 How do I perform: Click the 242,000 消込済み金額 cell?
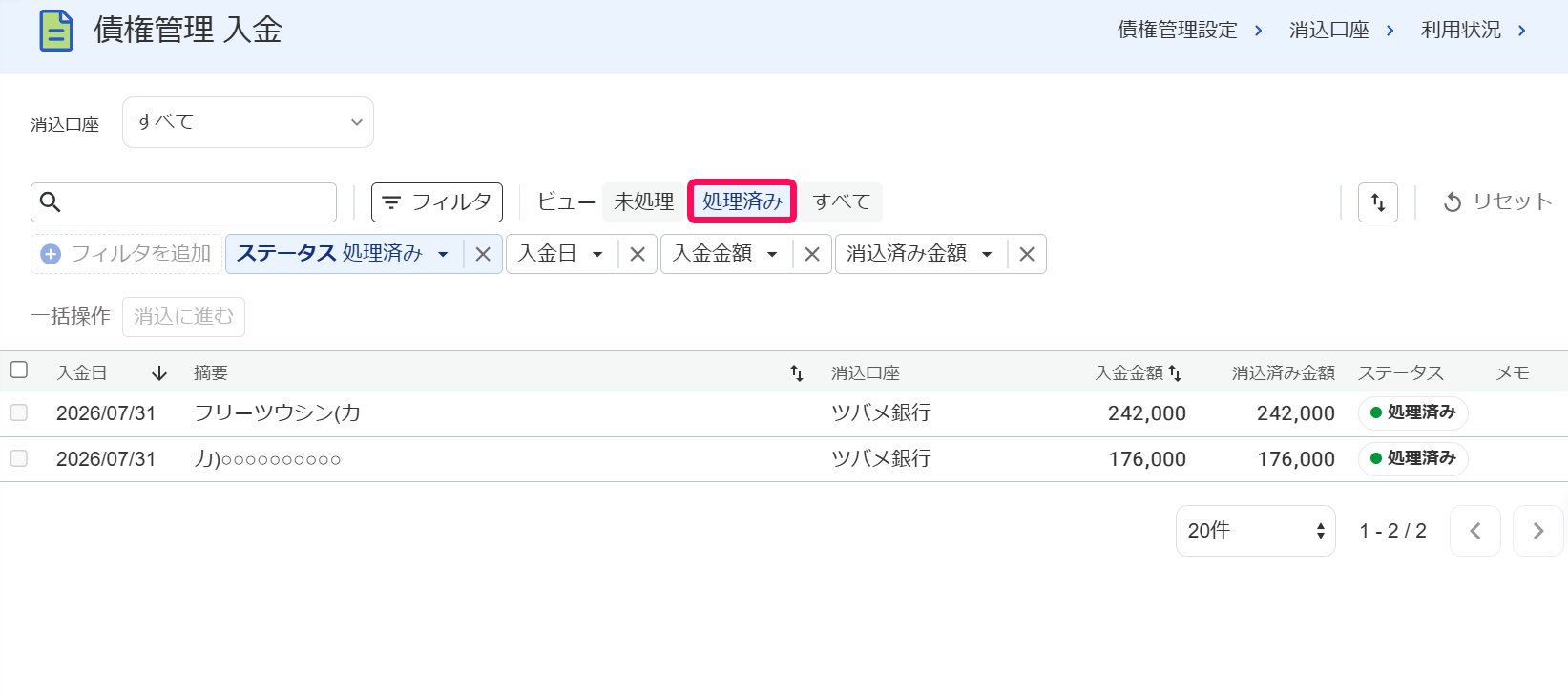1296,413
